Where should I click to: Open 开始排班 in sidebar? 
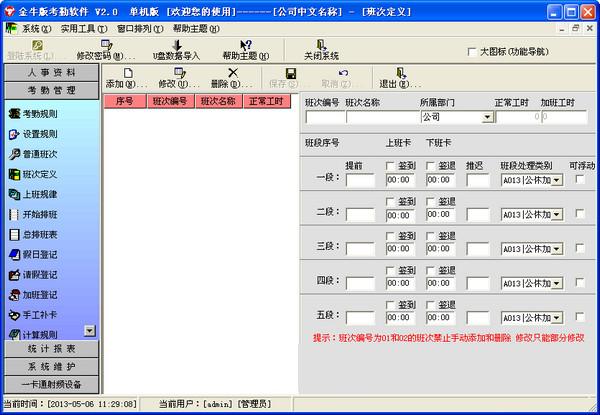click(x=33, y=215)
